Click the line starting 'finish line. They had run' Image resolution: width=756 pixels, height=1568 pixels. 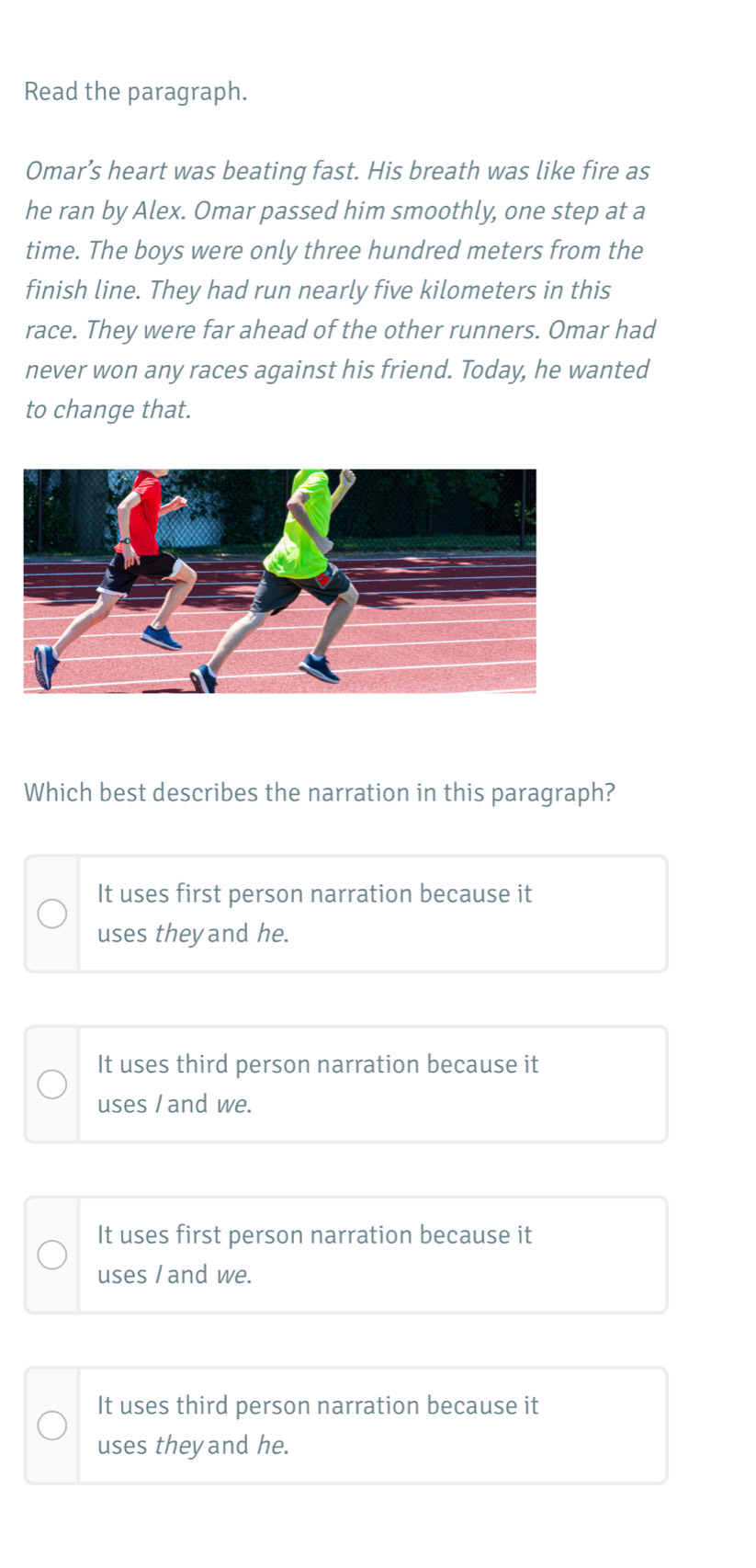pos(318,290)
